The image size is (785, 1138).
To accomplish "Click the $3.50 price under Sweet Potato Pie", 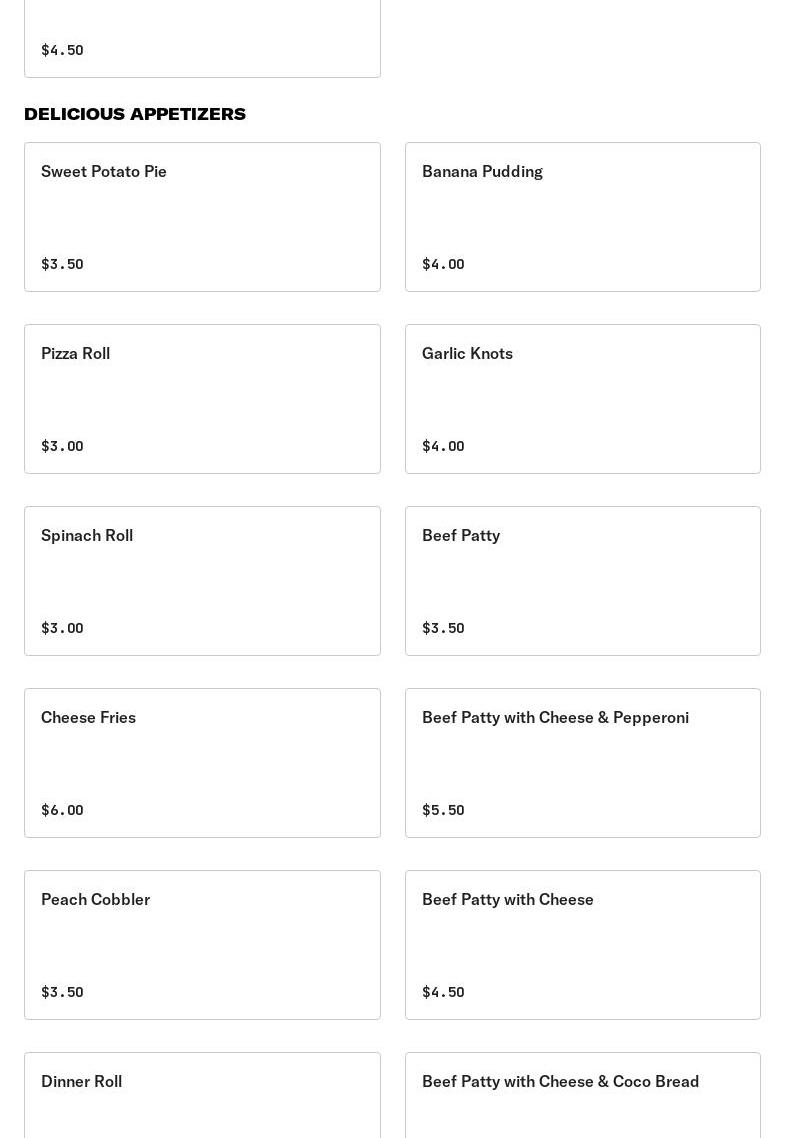I will click(62, 264).
